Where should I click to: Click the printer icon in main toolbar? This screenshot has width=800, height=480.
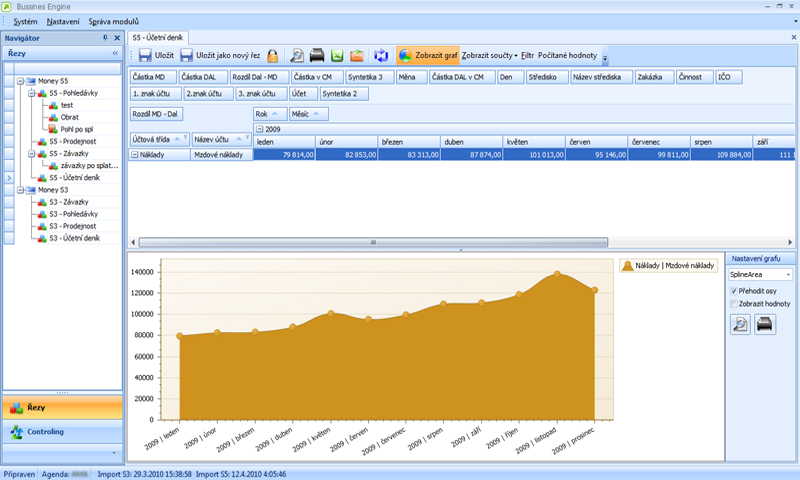[x=317, y=56]
